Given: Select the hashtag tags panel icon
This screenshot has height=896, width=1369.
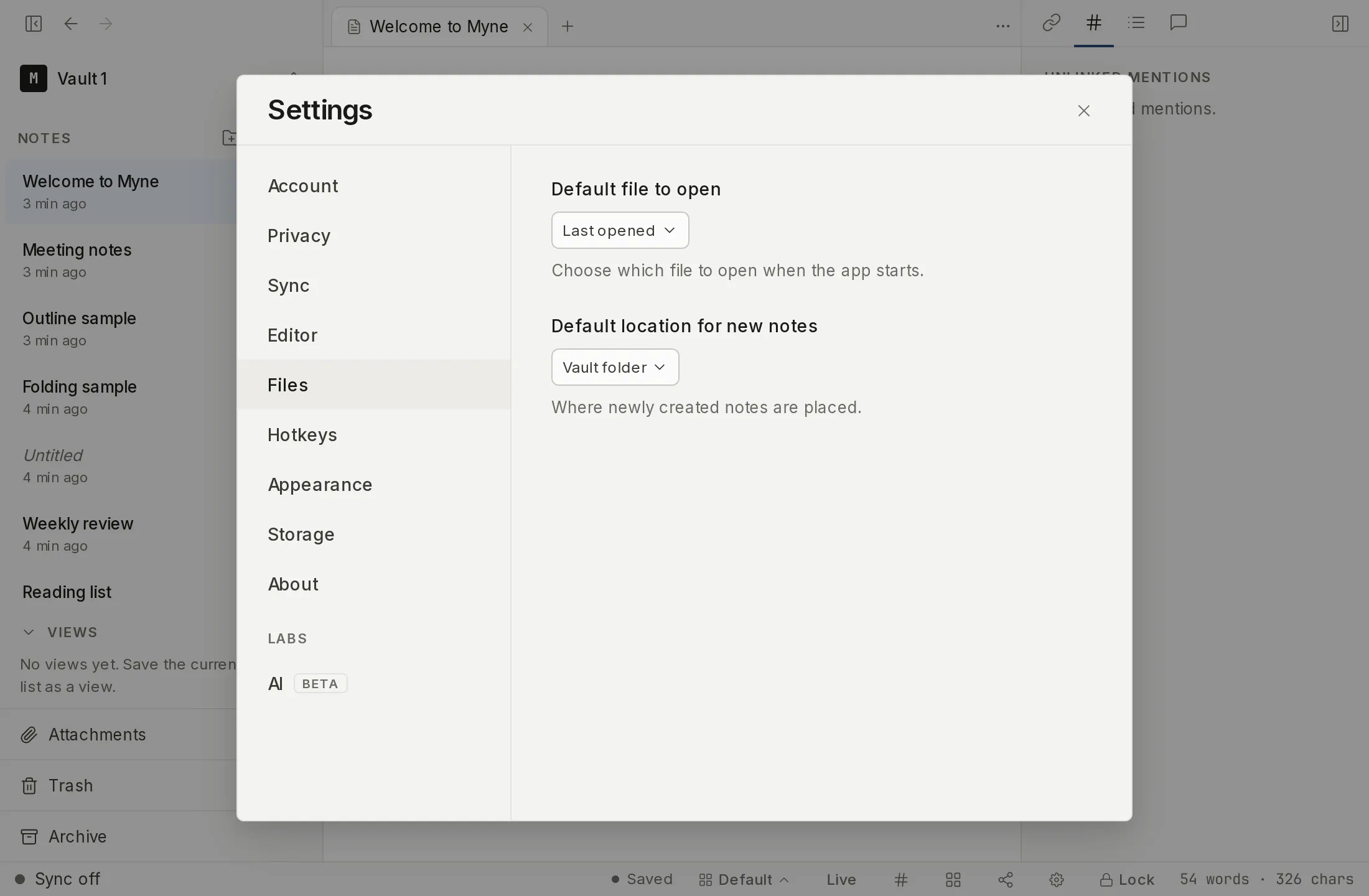Looking at the screenshot, I should 1093,23.
